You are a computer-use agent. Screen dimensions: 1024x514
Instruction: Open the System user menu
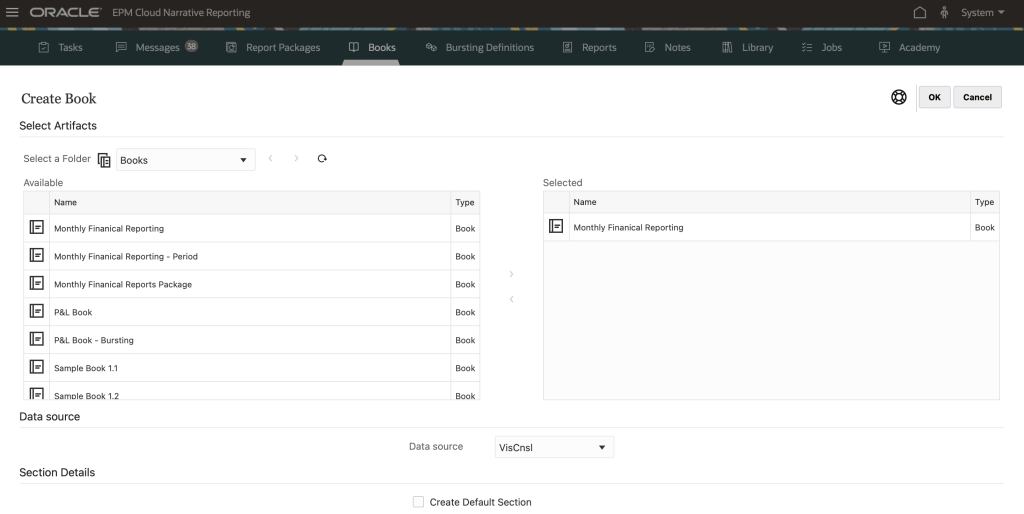click(x=982, y=13)
